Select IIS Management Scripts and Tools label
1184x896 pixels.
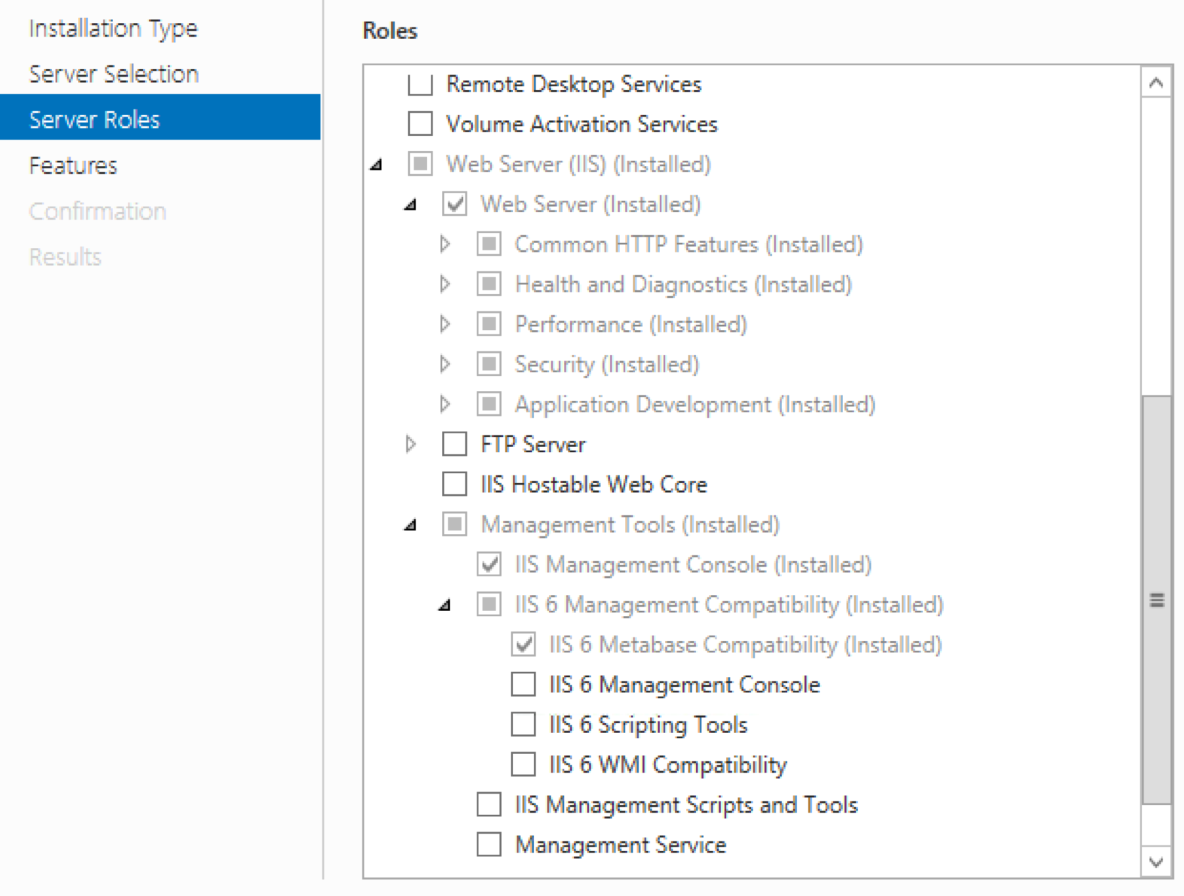coord(686,804)
